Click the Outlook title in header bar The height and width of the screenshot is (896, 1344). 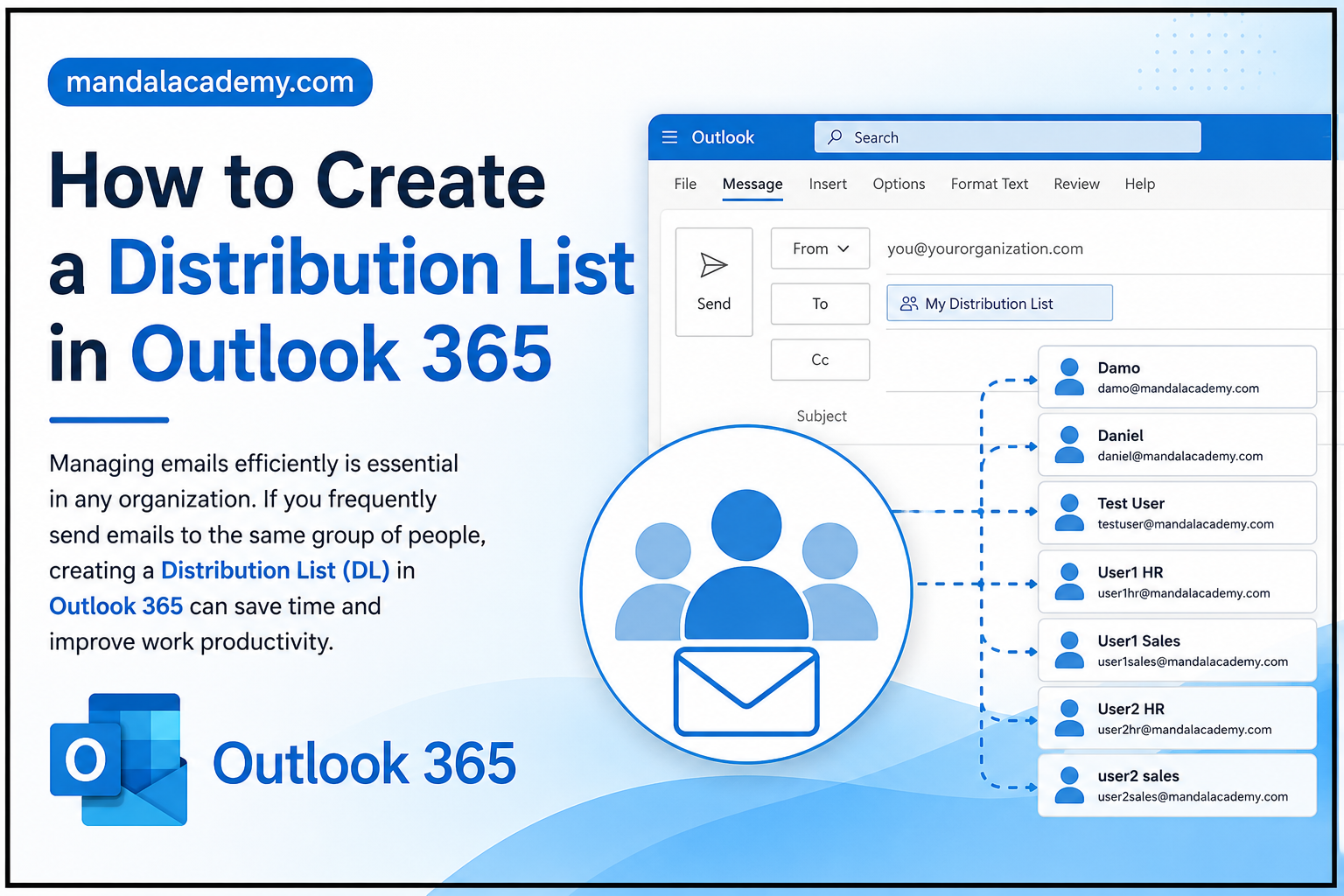723,137
